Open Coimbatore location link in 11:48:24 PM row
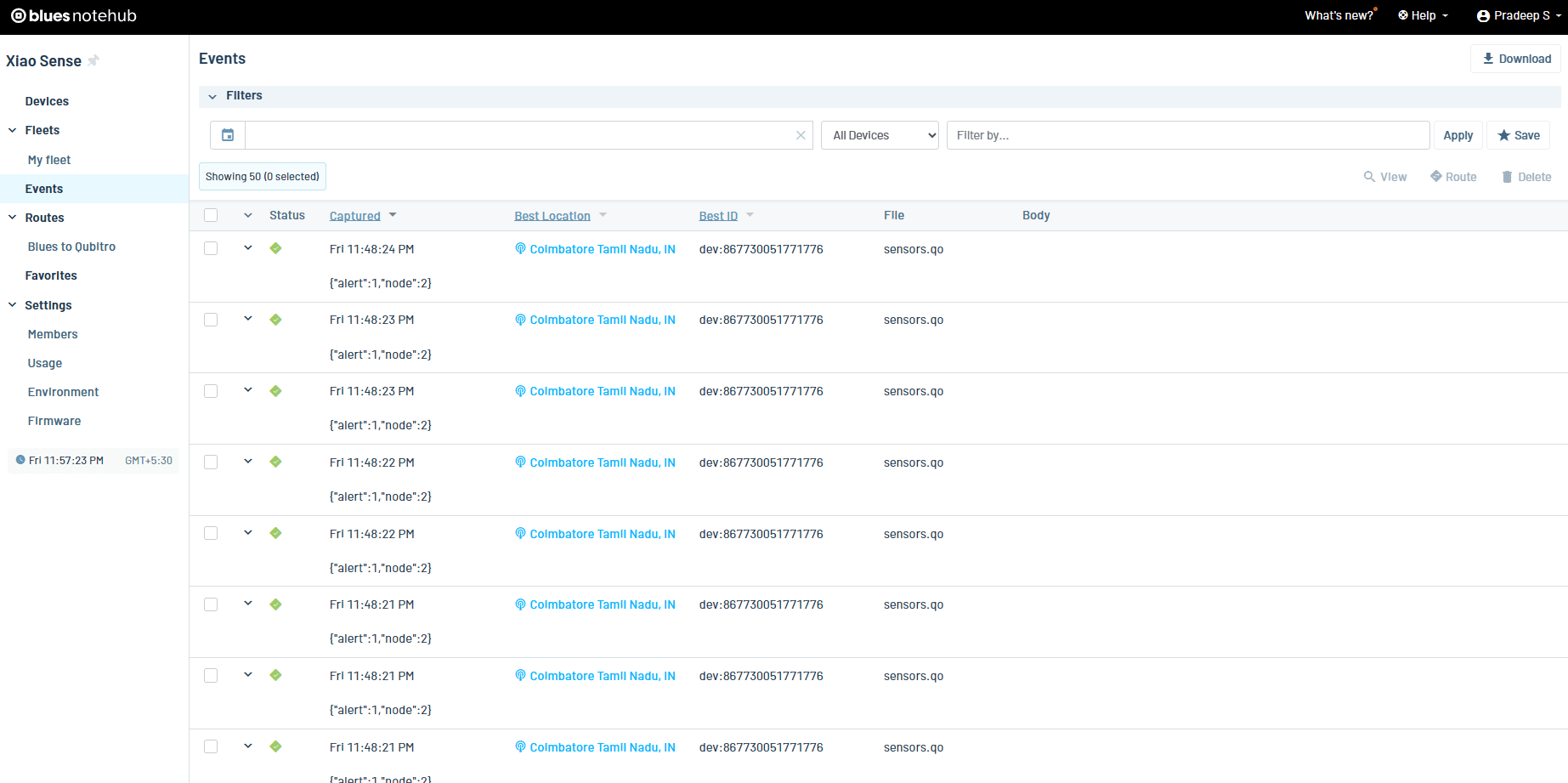This screenshot has width=1568, height=783. pos(603,249)
